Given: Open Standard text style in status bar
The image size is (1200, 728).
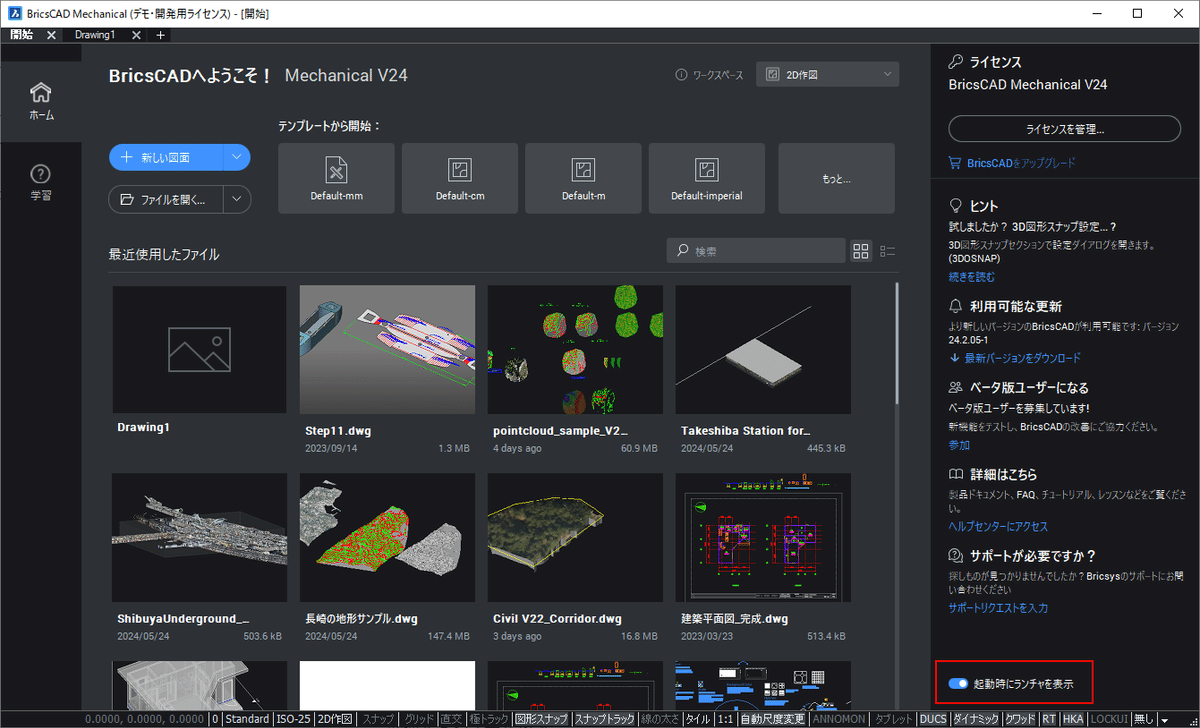Looking at the screenshot, I should [247, 719].
